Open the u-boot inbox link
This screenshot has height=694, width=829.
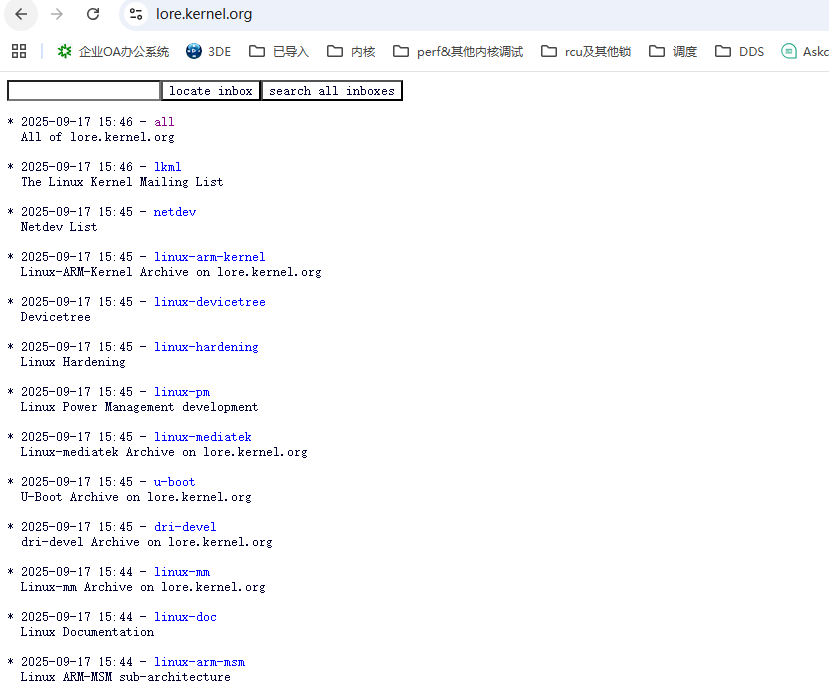174,482
